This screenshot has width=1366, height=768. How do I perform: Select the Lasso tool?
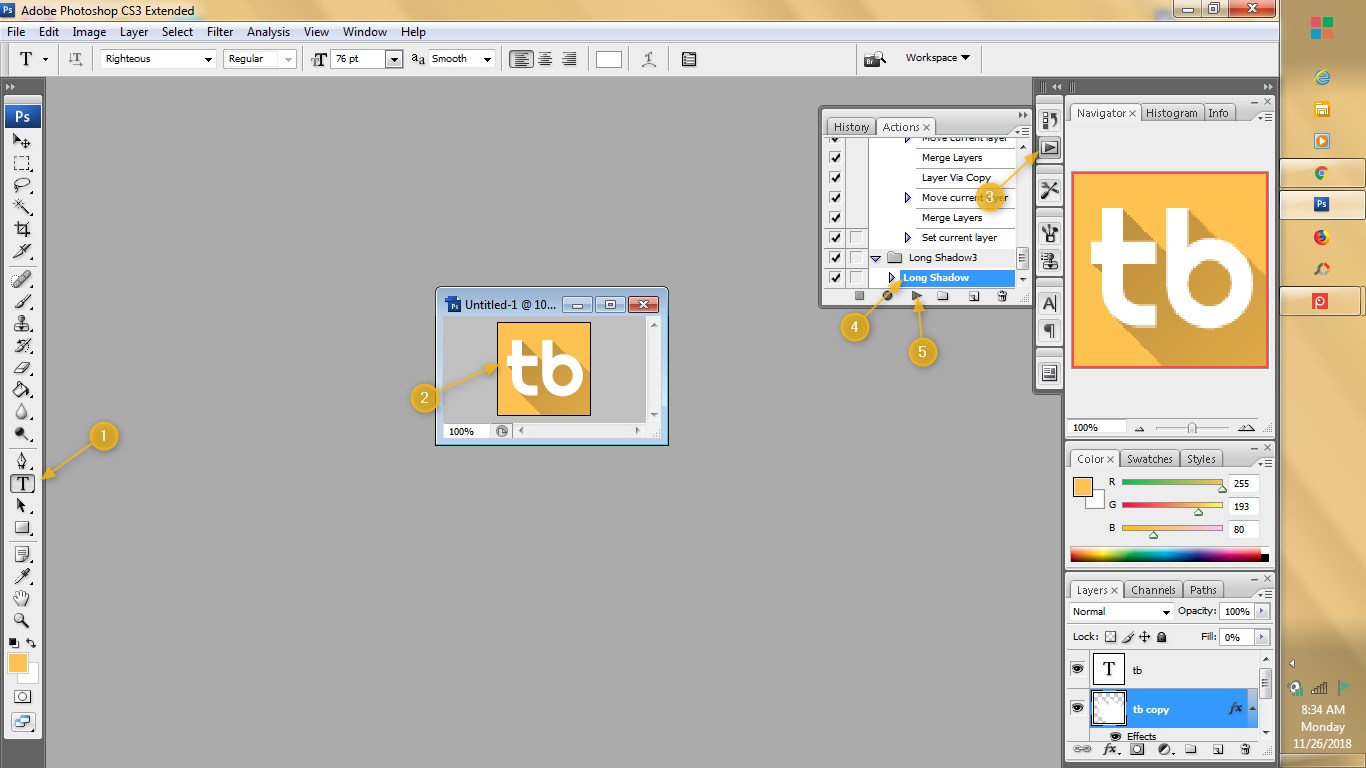point(22,185)
